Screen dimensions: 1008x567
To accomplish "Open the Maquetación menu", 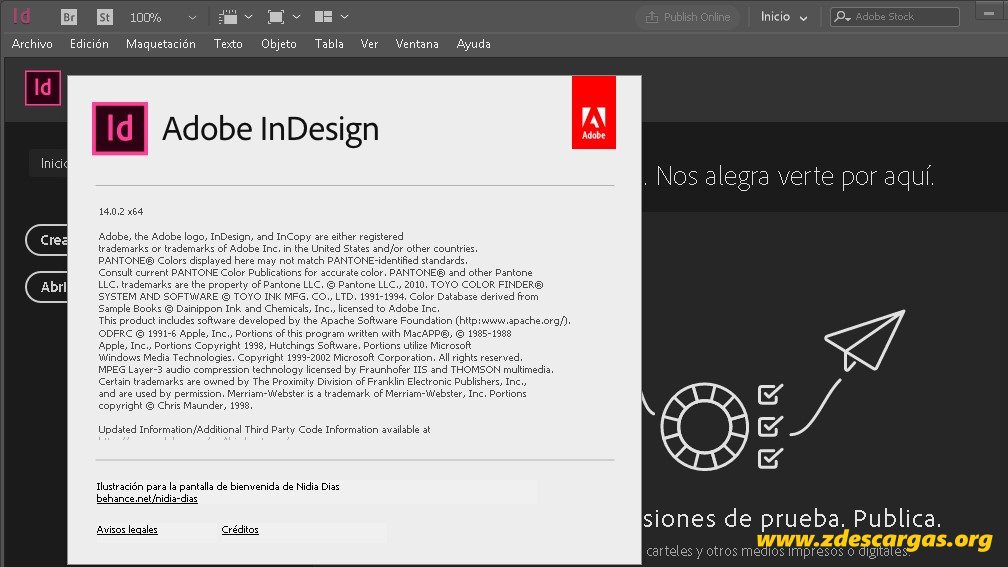I will [161, 44].
